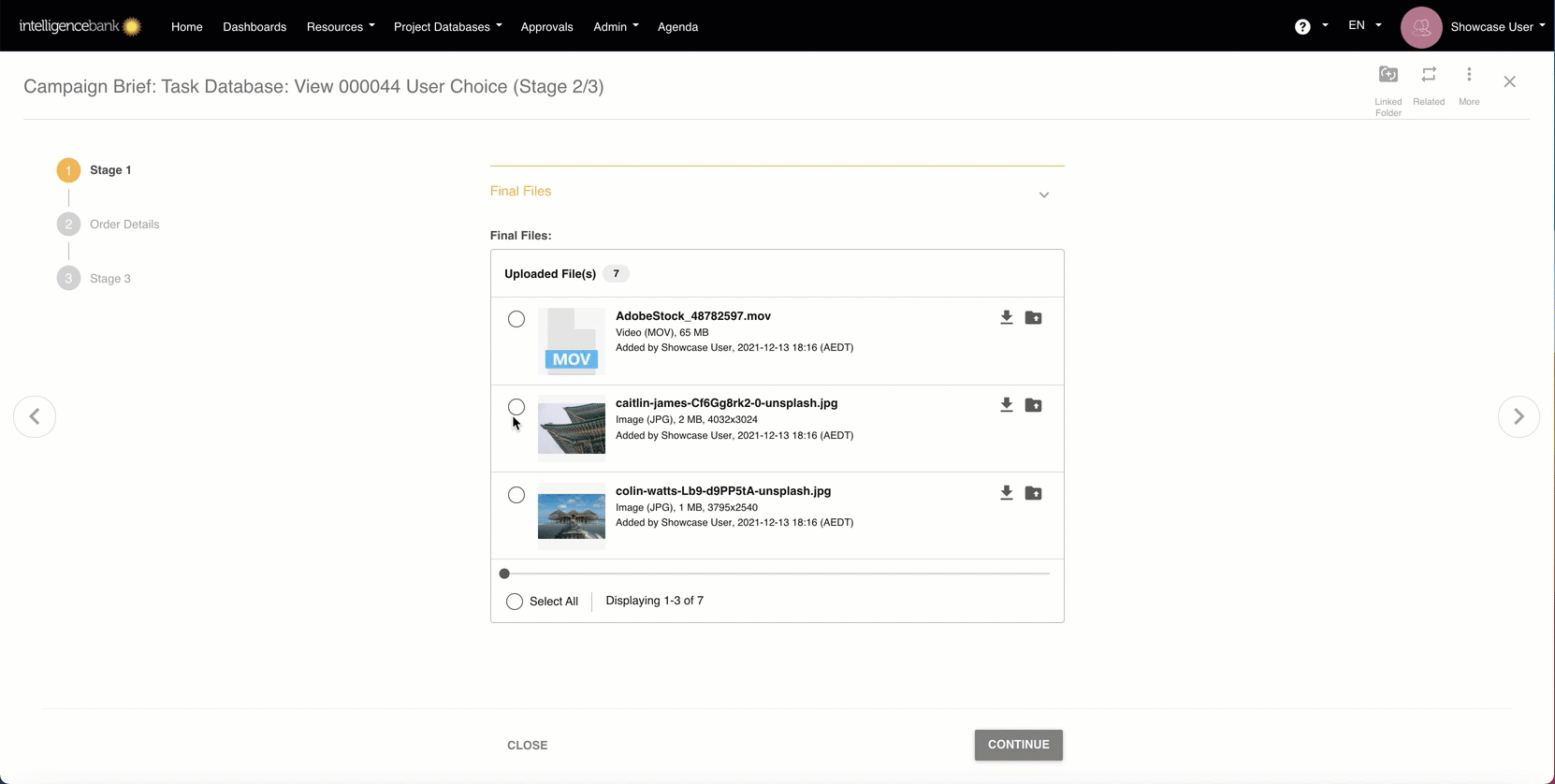Select the AdobeStock_48782597.mov radio button
The width and height of the screenshot is (1555, 784).
516,319
